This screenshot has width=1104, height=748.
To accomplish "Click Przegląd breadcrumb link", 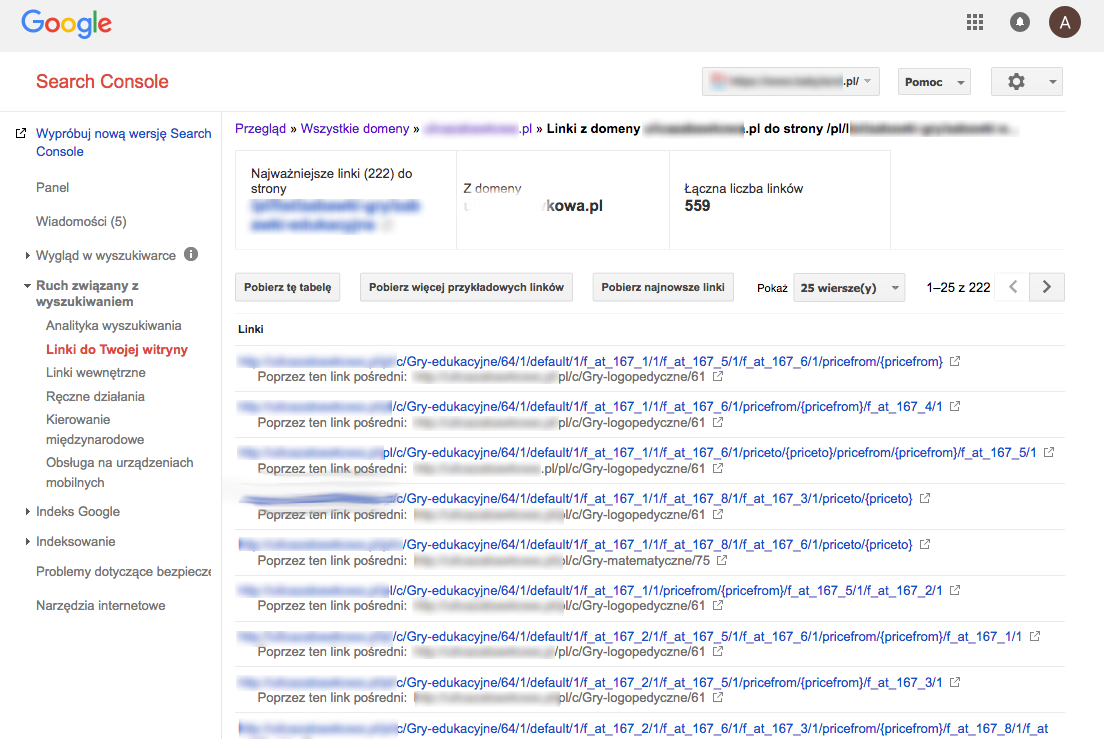I will pos(261,128).
